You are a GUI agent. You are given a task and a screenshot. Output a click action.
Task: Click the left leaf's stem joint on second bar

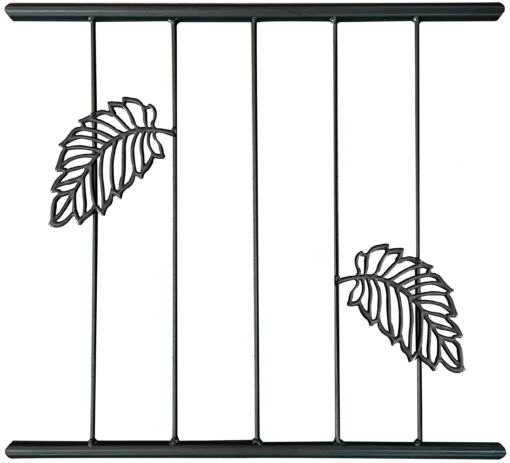(173, 132)
